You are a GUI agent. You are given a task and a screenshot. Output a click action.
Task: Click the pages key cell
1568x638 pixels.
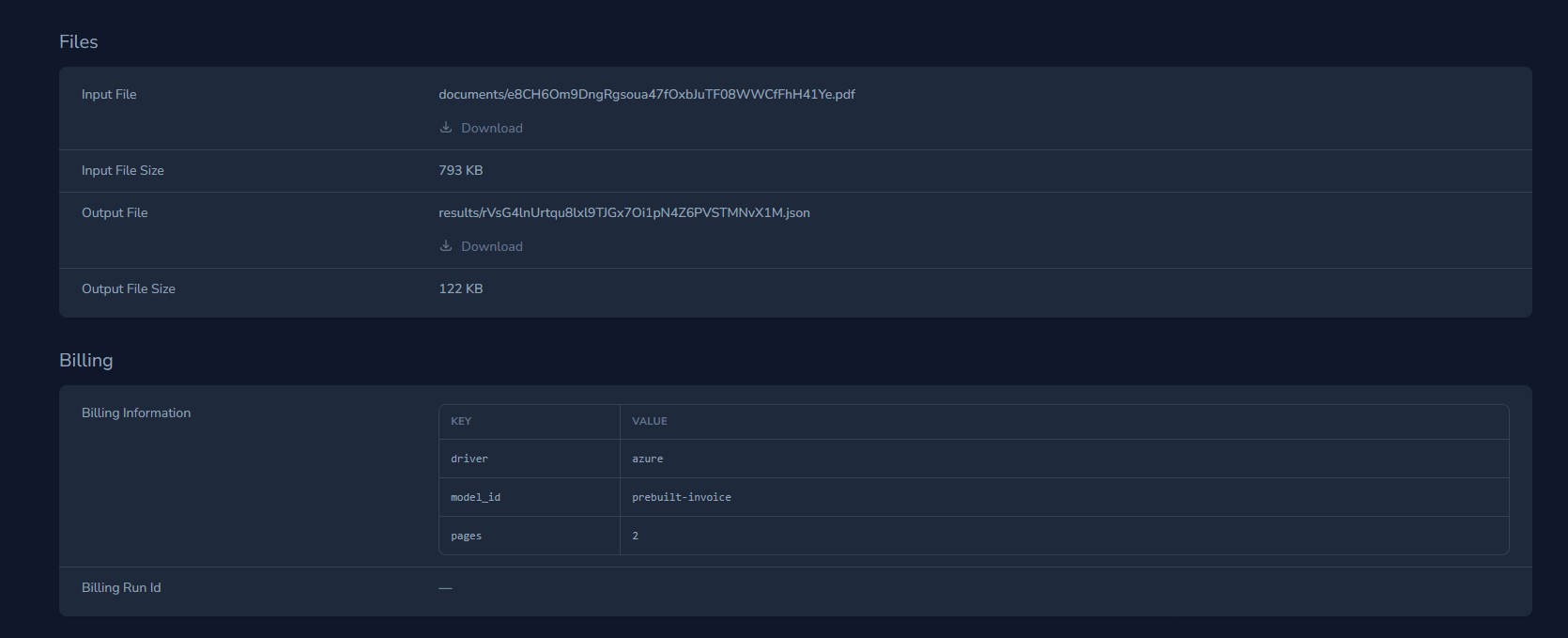(466, 536)
